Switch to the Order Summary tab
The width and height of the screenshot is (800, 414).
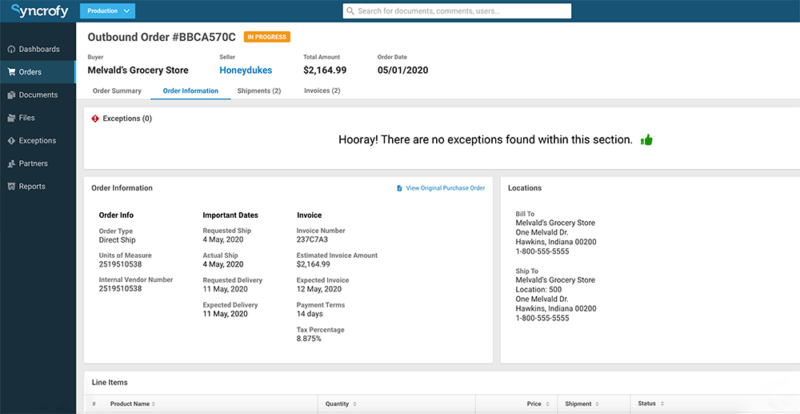[117, 91]
